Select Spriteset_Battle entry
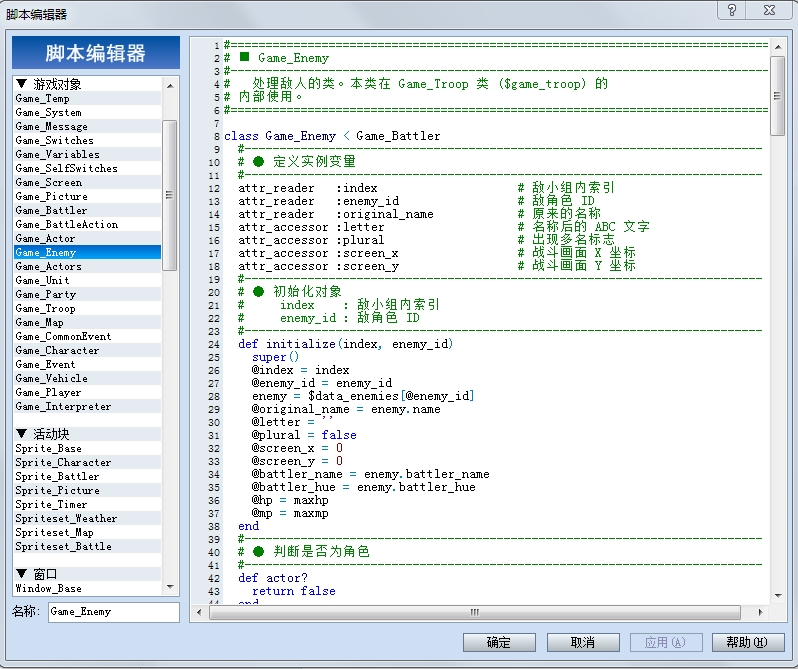Viewport: 798px width, 669px height. click(x=87, y=546)
